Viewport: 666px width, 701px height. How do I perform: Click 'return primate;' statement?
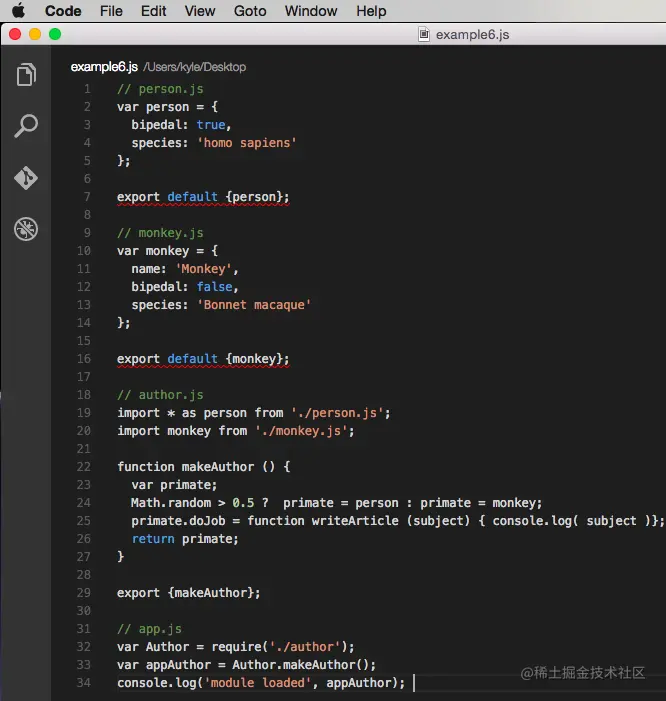(185, 539)
